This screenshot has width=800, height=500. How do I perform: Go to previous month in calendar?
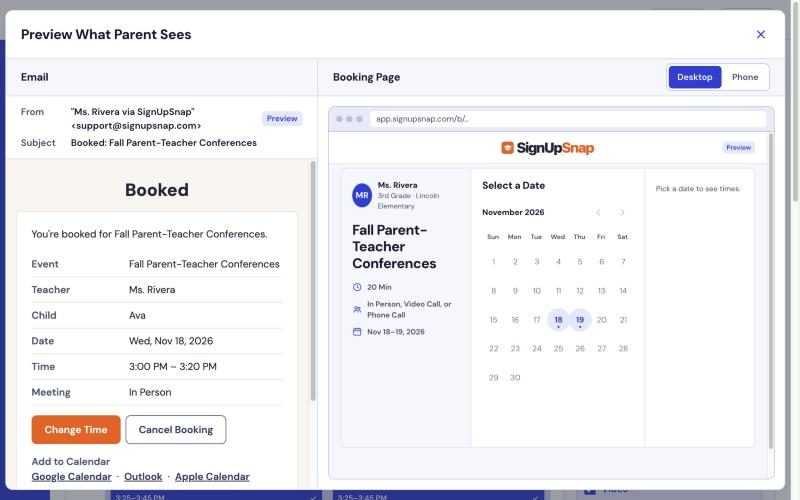[598, 212]
